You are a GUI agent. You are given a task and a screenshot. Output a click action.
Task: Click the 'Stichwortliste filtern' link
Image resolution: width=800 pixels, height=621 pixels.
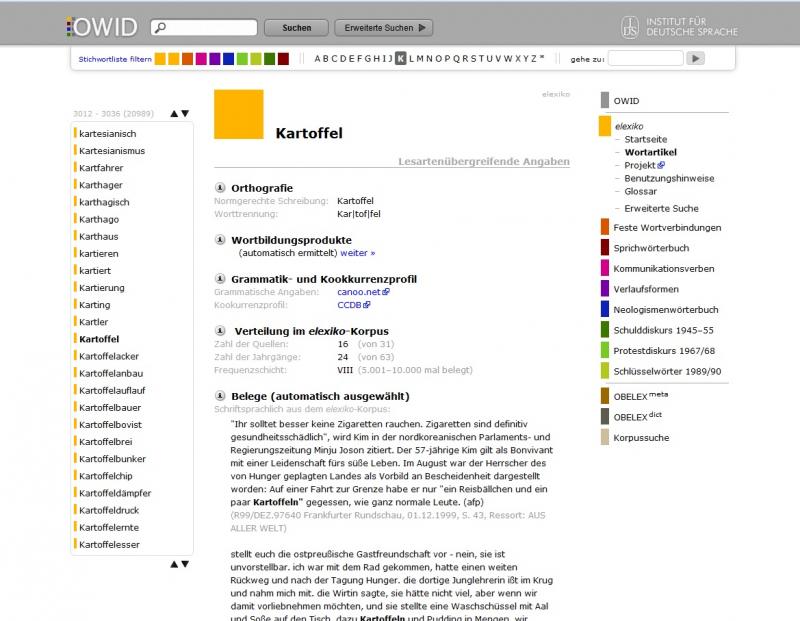coord(115,59)
